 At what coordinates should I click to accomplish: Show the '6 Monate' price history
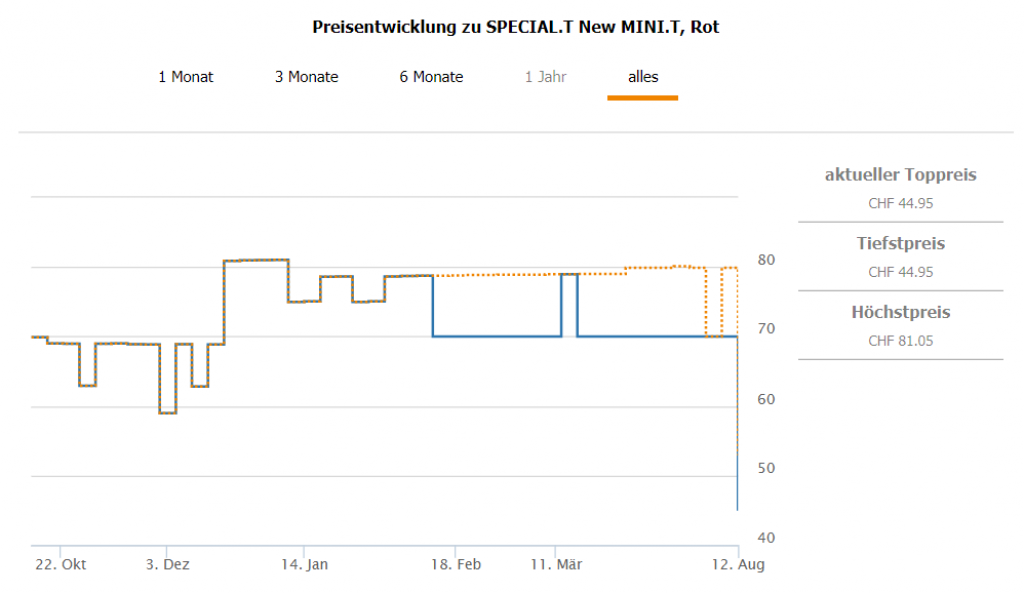coord(431,77)
